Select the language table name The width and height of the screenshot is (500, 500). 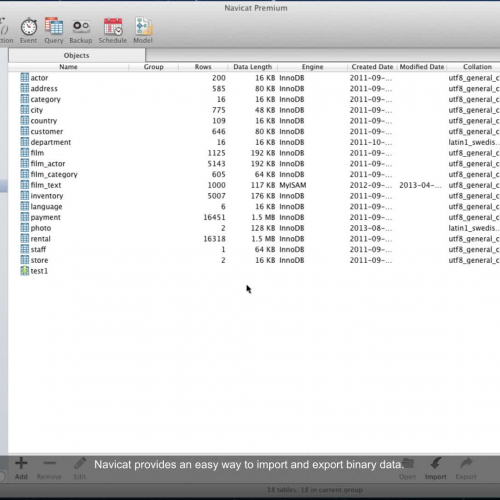tap(46, 206)
